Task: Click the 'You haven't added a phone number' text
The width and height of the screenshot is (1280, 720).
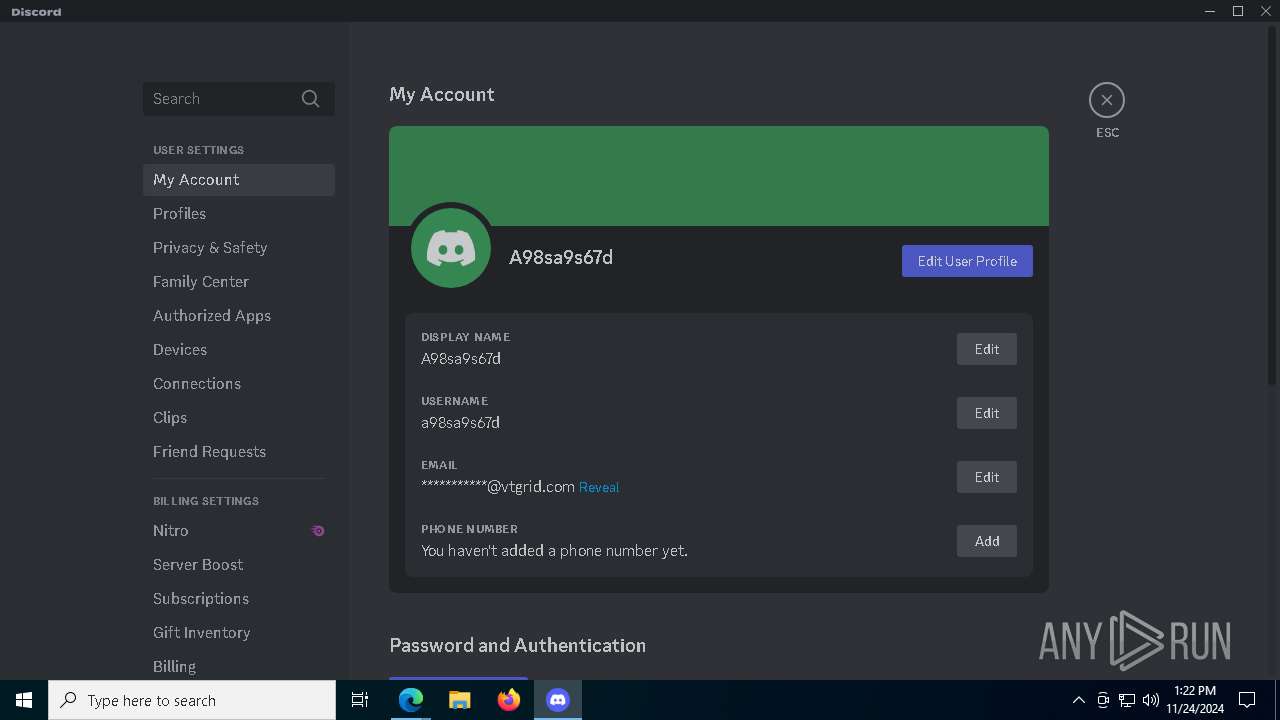Action: pyautogui.click(x=554, y=551)
